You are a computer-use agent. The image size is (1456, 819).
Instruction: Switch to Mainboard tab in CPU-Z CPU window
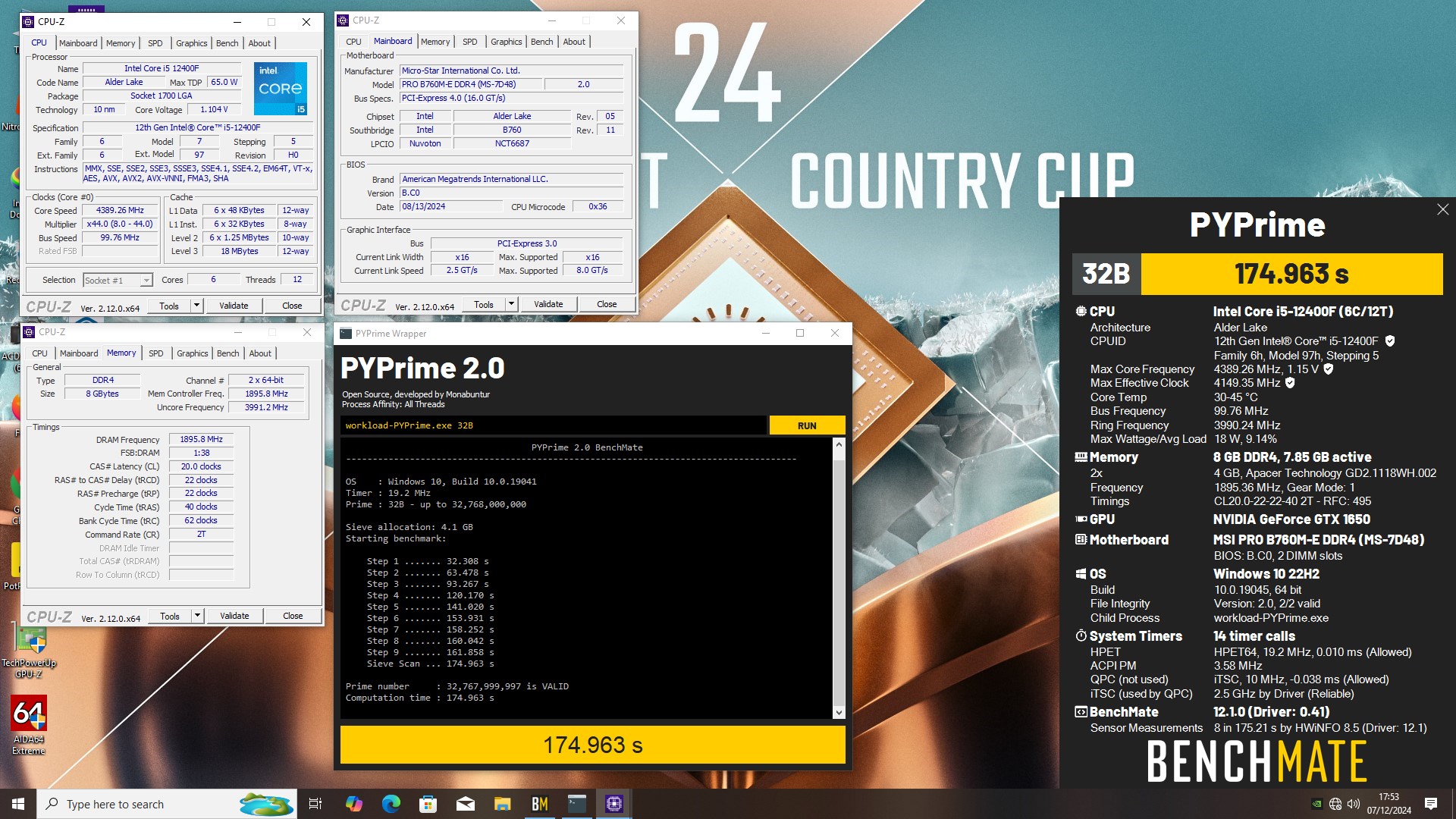tap(78, 43)
